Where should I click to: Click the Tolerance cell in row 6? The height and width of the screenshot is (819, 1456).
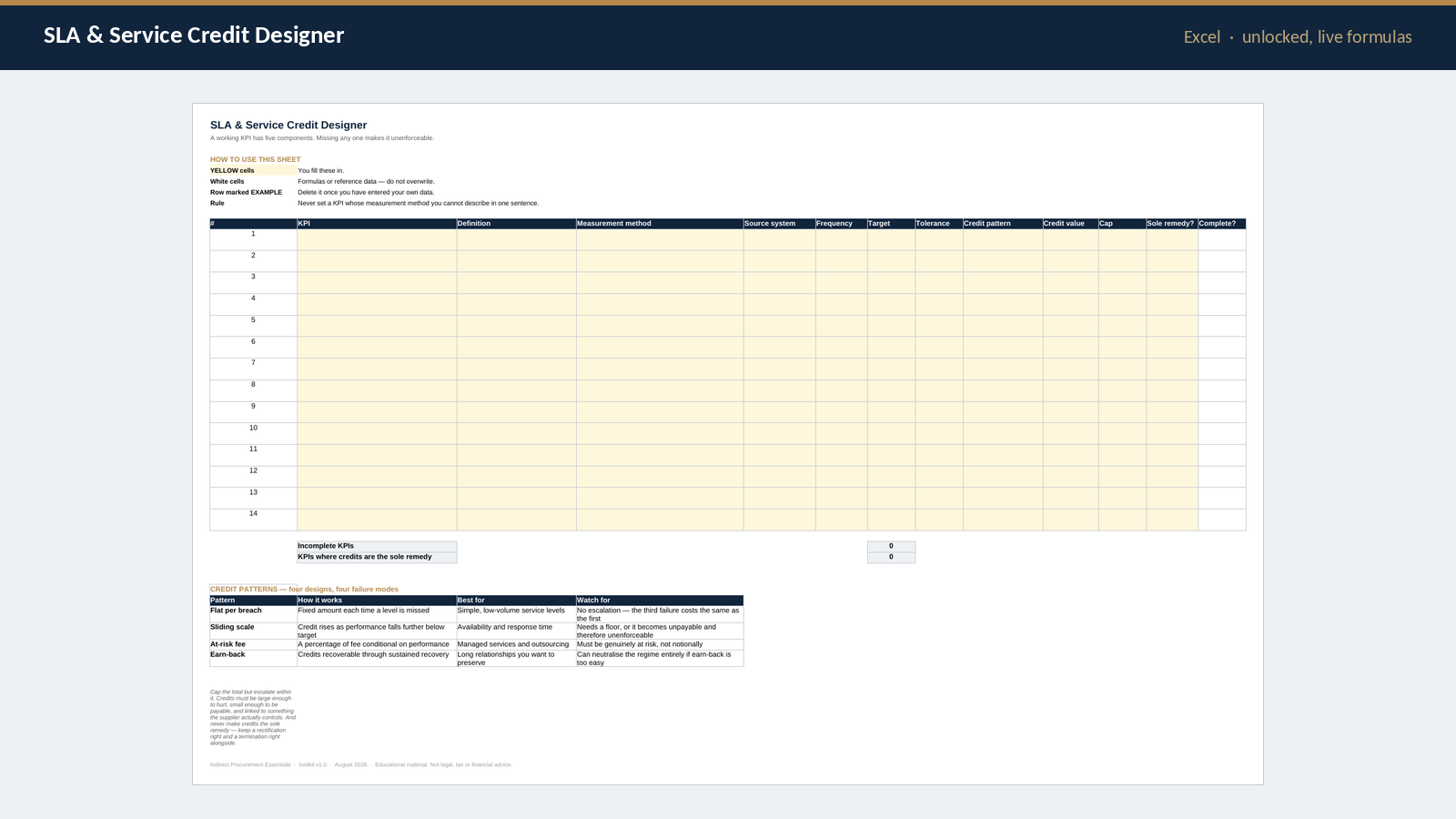point(939,348)
